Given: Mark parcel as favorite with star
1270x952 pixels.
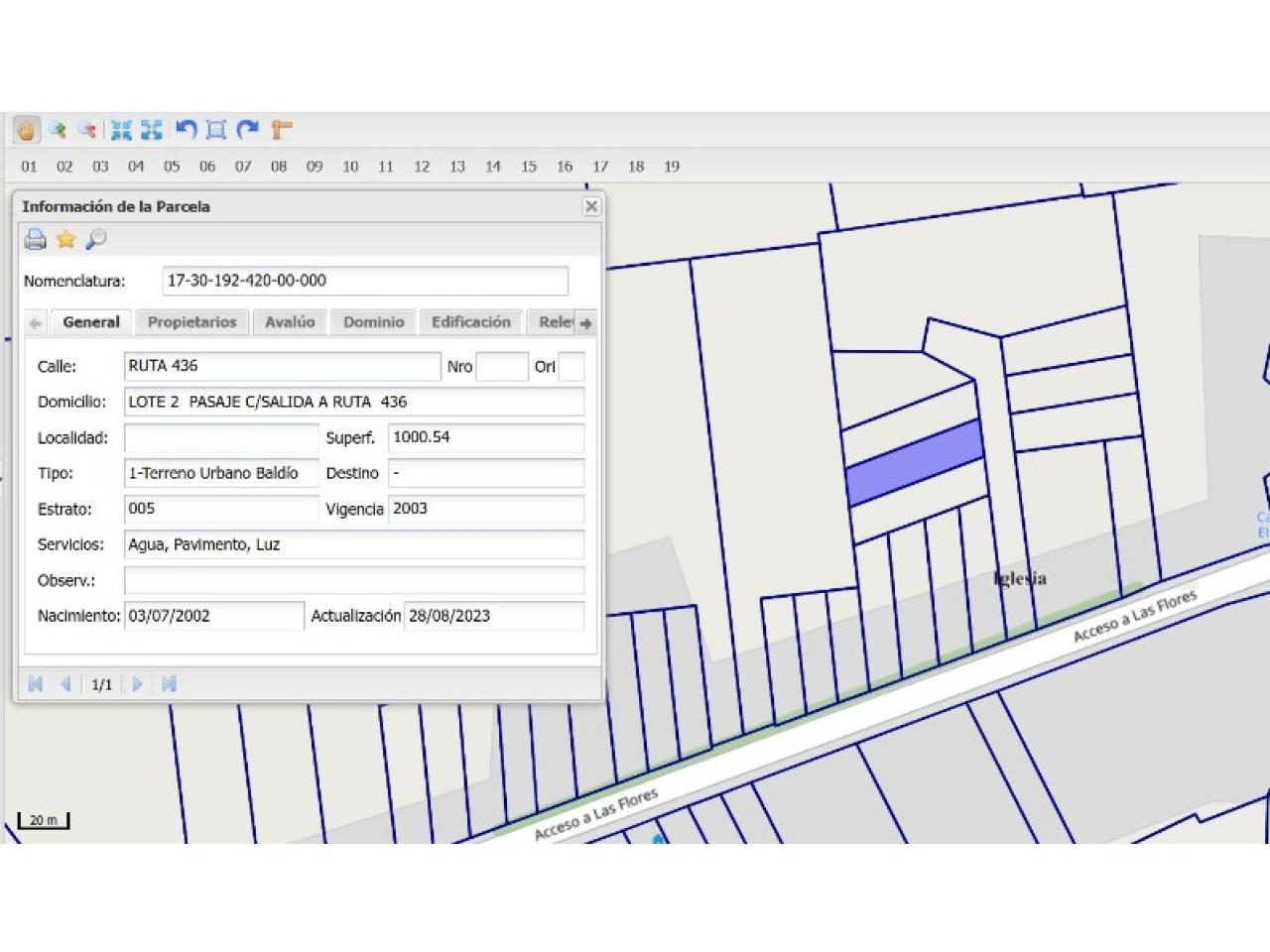Looking at the screenshot, I should (x=65, y=239).
